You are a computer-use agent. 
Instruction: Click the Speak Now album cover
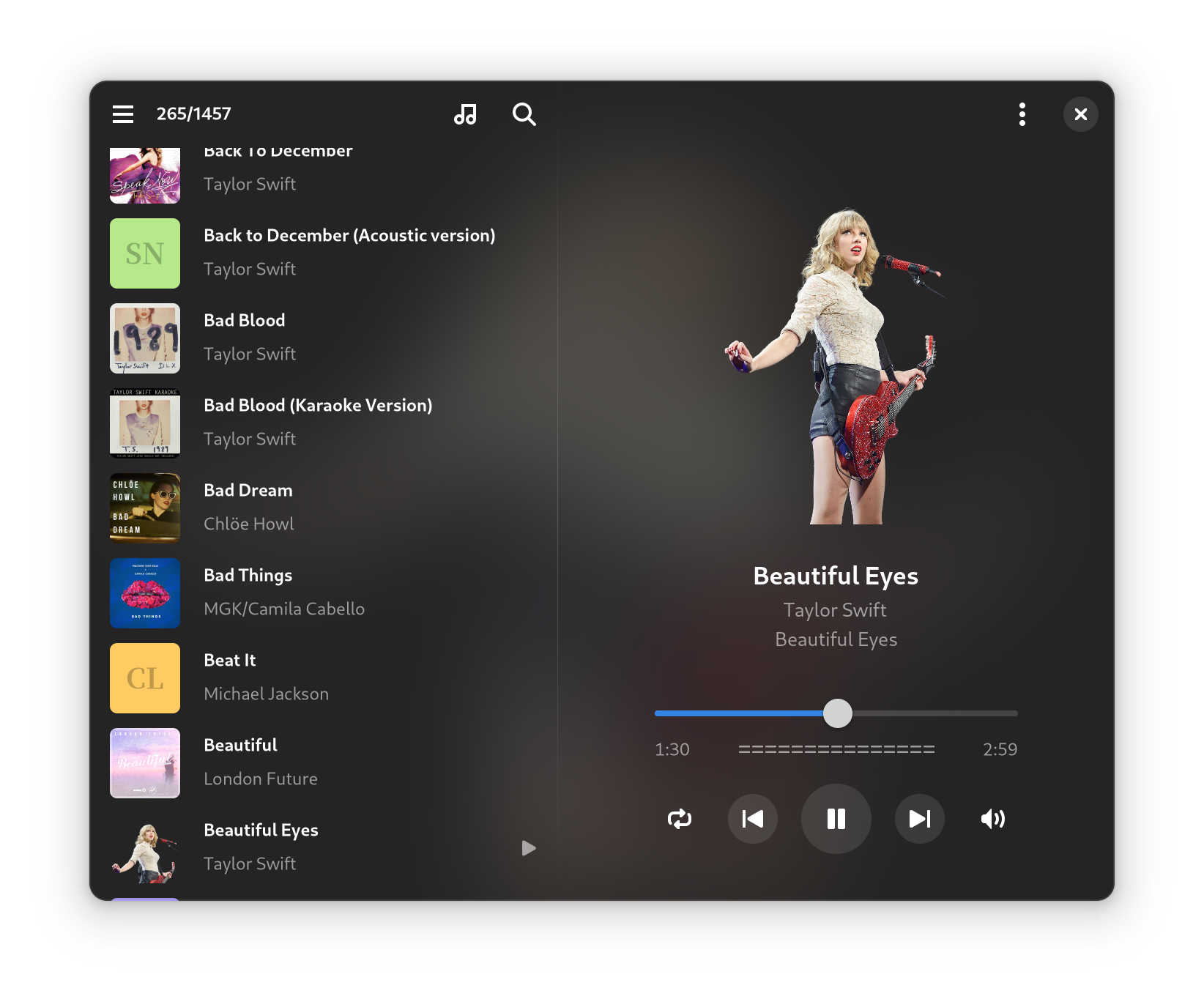pyautogui.click(x=145, y=176)
